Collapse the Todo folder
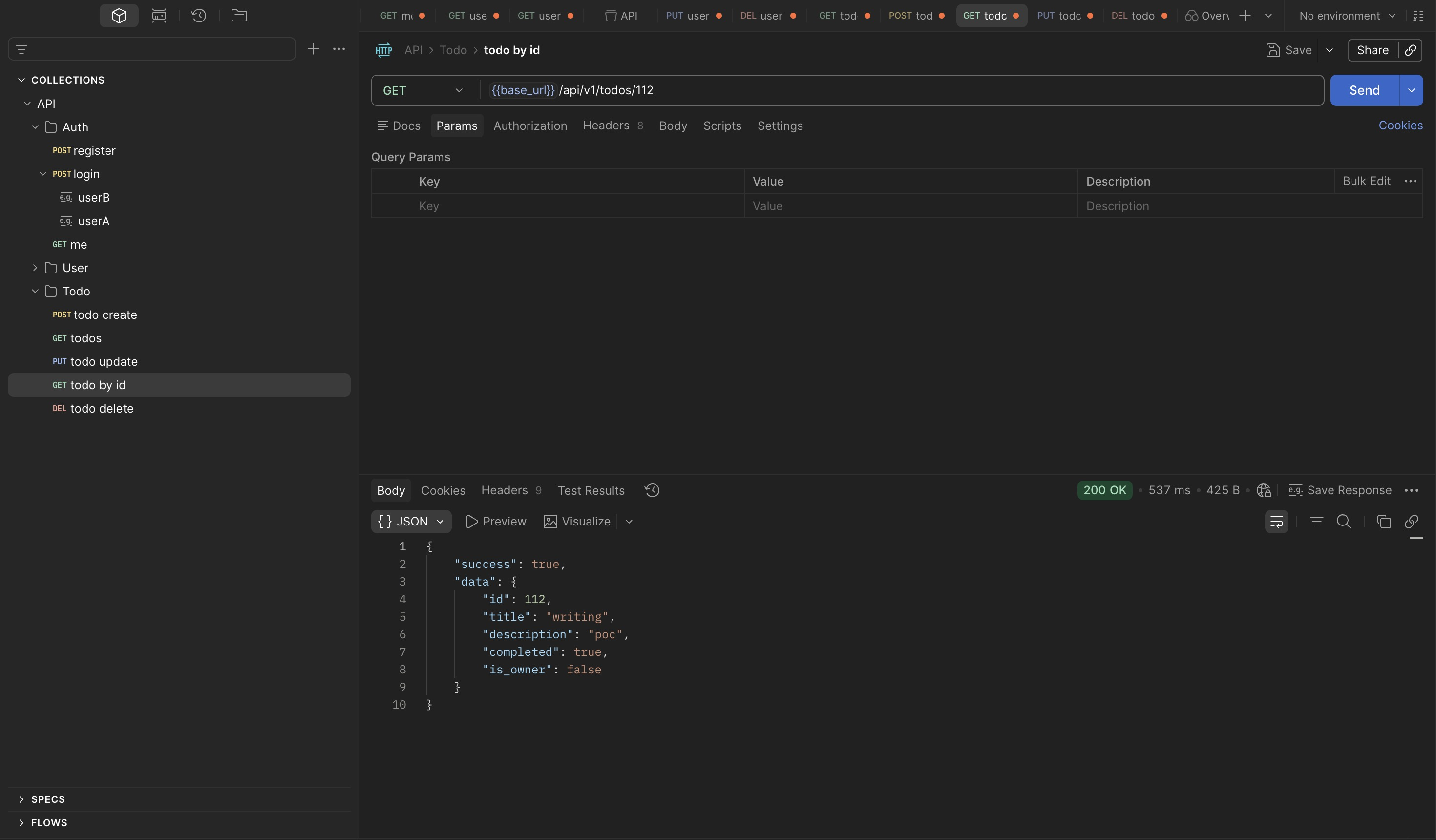This screenshot has width=1436, height=840. 35,291
